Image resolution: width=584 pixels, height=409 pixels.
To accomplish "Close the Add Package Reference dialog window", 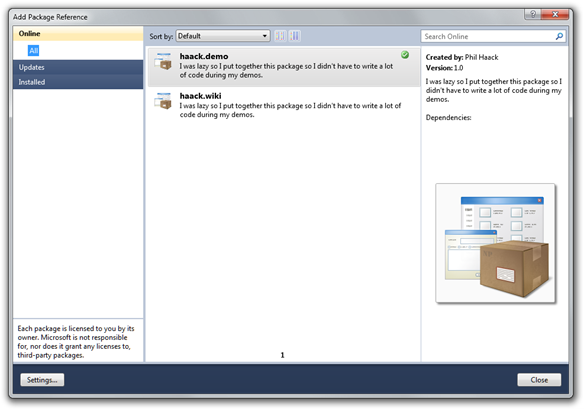I will click(555, 14).
